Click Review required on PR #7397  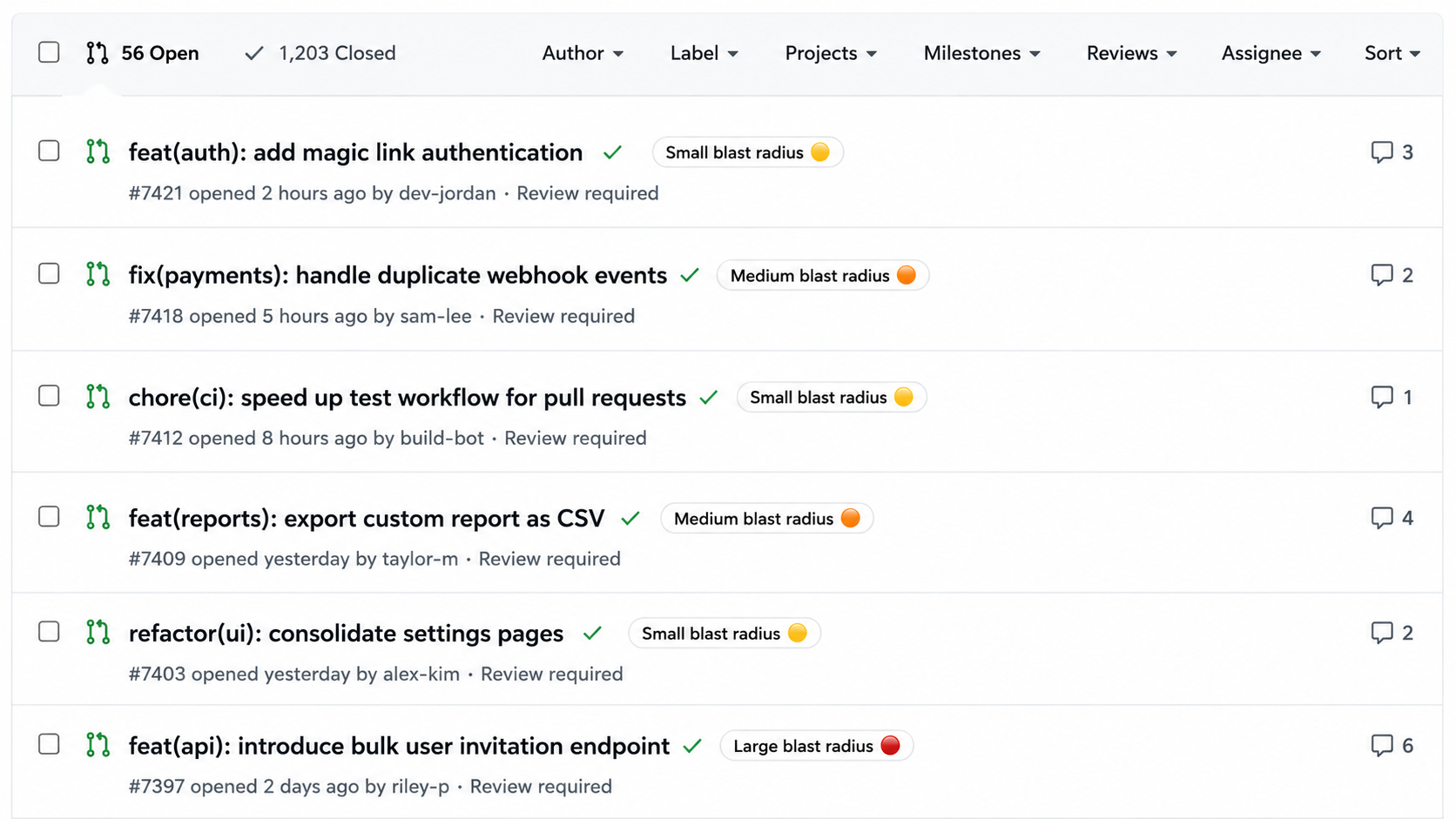click(541, 786)
